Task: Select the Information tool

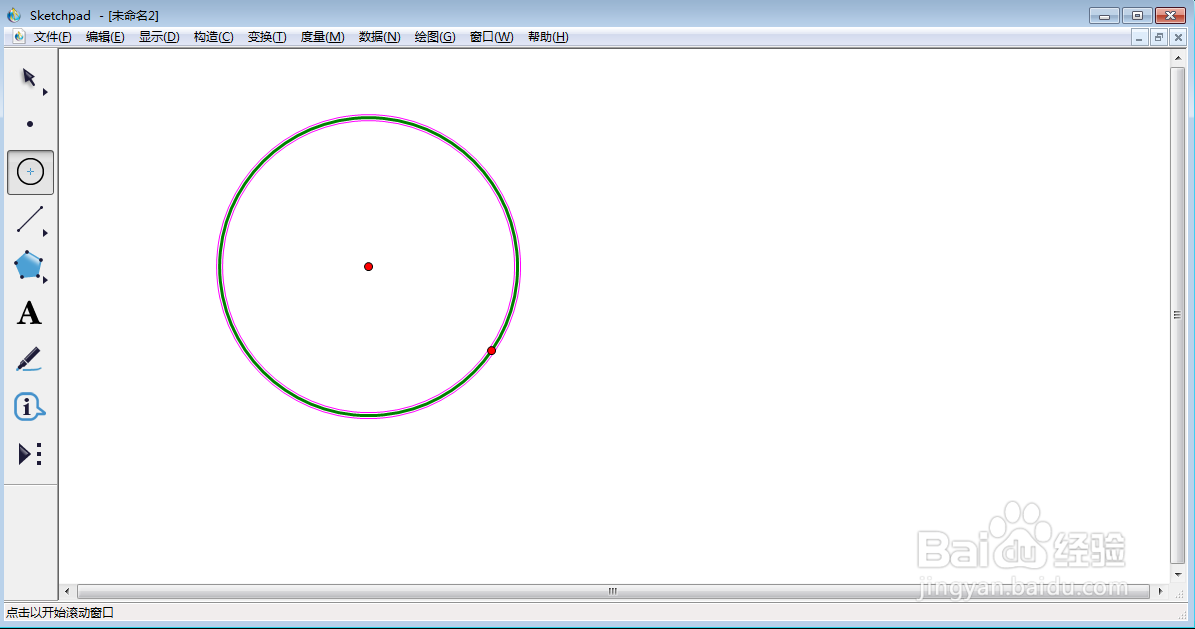Action: pos(29,407)
